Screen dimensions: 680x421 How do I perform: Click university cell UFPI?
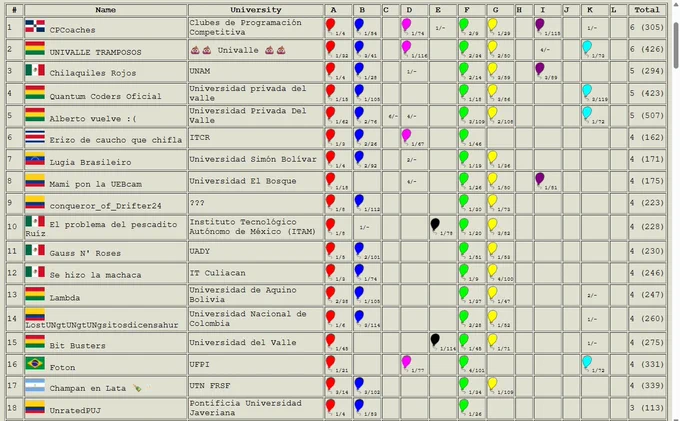256,364
